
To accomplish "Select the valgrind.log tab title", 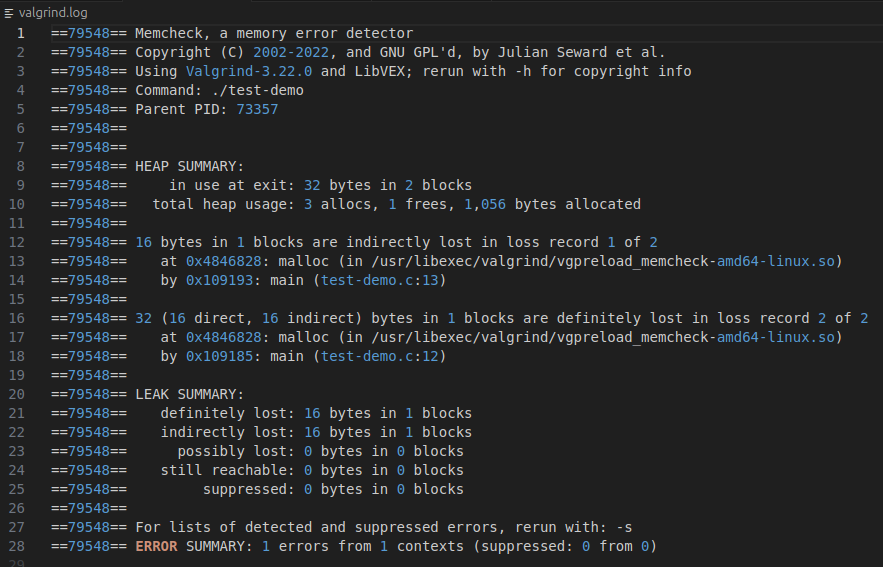I will (x=52, y=12).
